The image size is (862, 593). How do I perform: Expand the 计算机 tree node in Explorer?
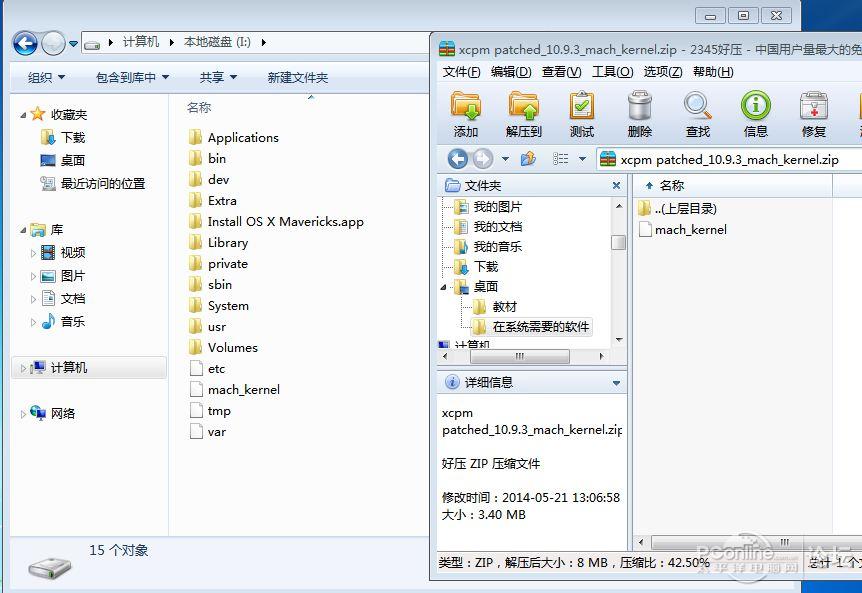point(23,368)
